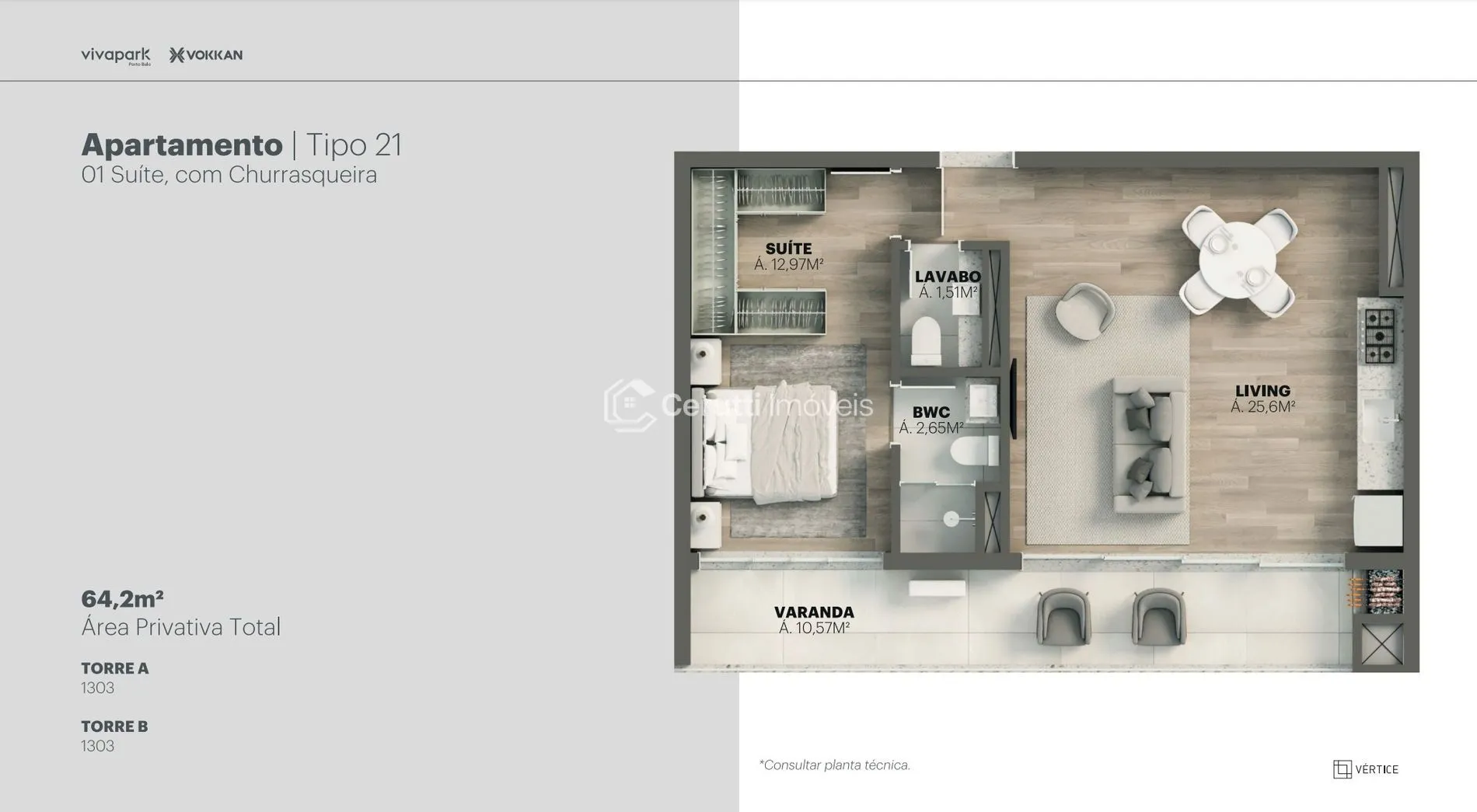The height and width of the screenshot is (812, 1477).
Task: Click the Vokkan logo
Action: click(206, 55)
